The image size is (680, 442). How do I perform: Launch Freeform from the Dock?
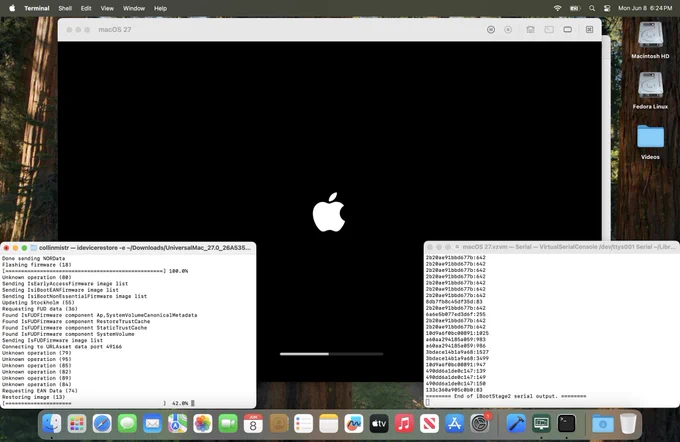(x=354, y=423)
